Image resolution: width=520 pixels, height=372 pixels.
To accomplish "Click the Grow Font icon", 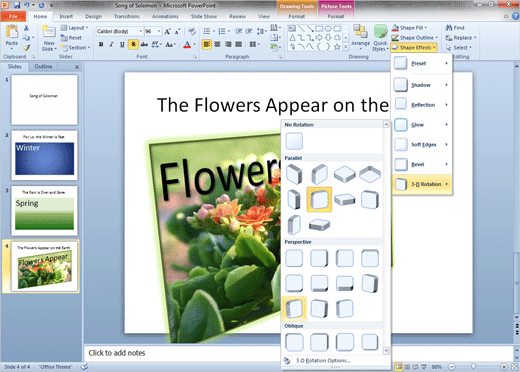I will tap(167, 31).
